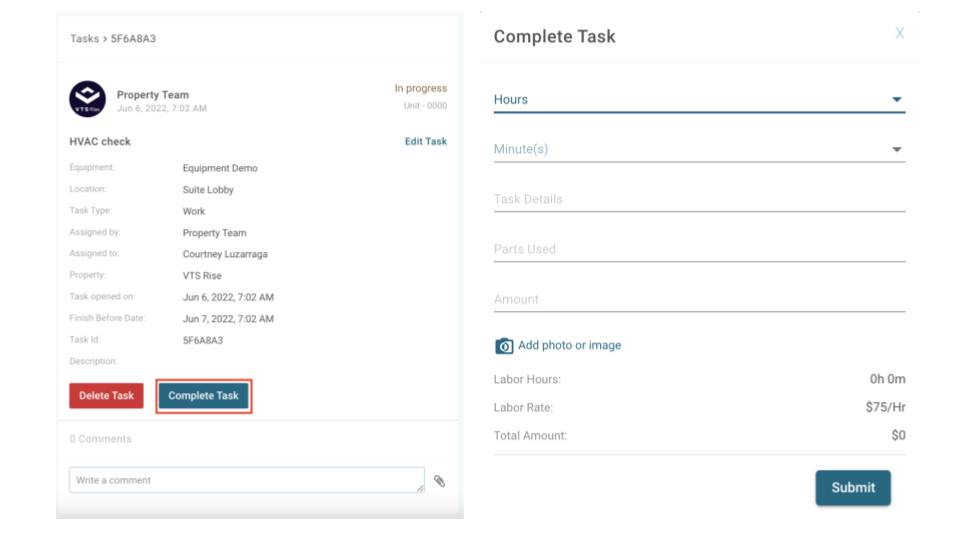The width and height of the screenshot is (960, 540).
Task: Click the camera icon for adding photo
Action: pos(504,346)
